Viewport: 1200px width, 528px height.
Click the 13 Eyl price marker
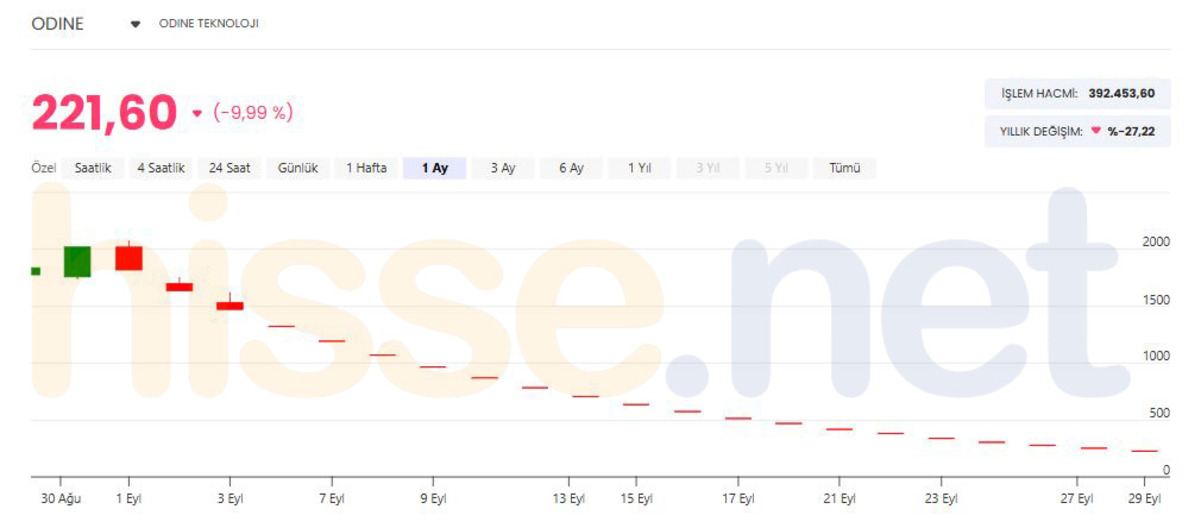(585, 397)
